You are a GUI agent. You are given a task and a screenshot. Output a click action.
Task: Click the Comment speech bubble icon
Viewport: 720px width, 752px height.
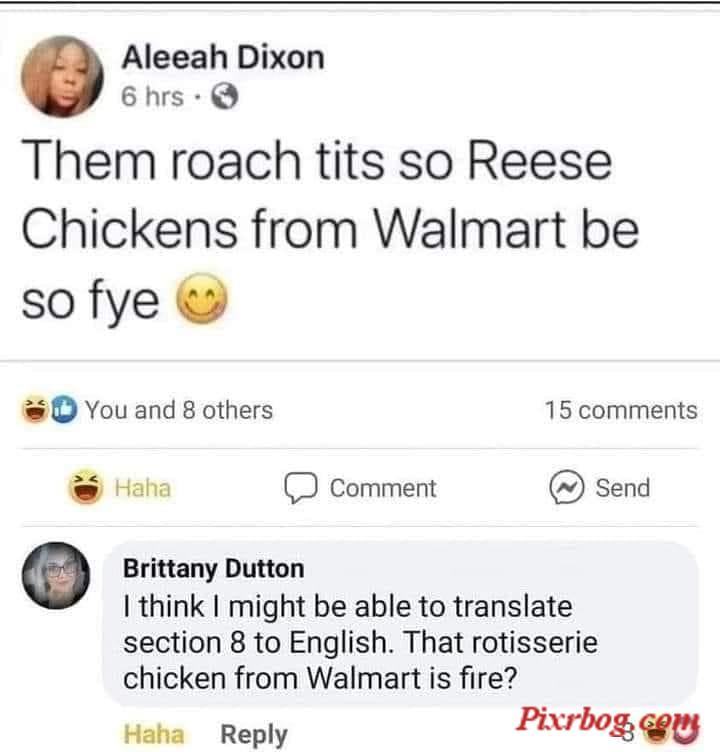pos(301,488)
